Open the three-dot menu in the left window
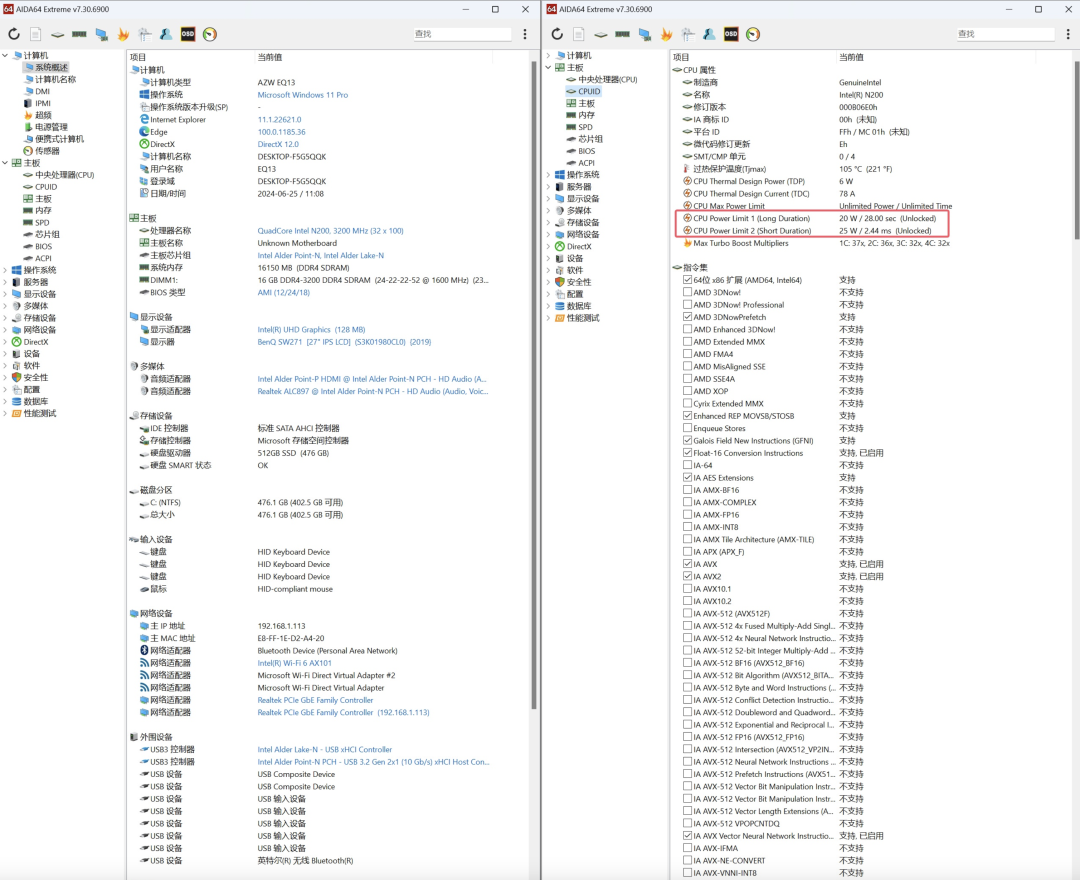1080x880 pixels. click(x=525, y=34)
